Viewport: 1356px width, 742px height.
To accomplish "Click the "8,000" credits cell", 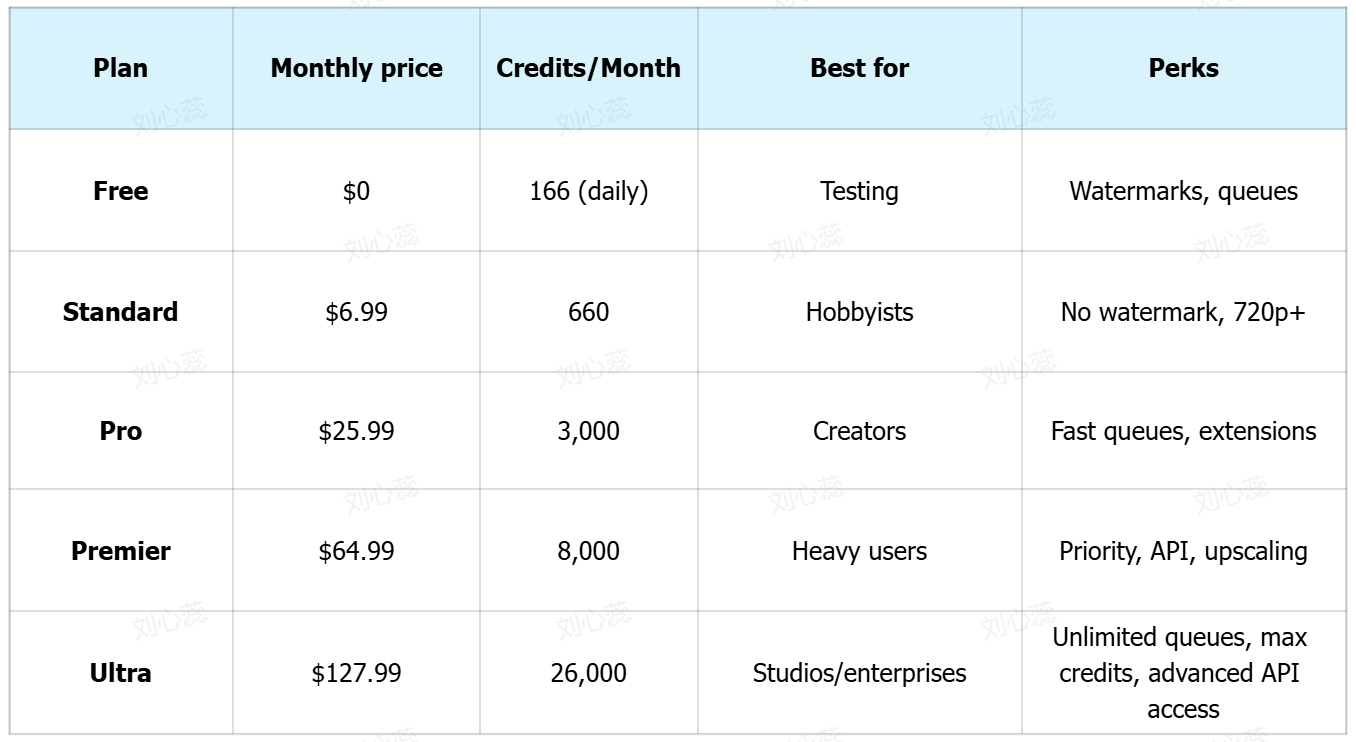I will coord(588,551).
